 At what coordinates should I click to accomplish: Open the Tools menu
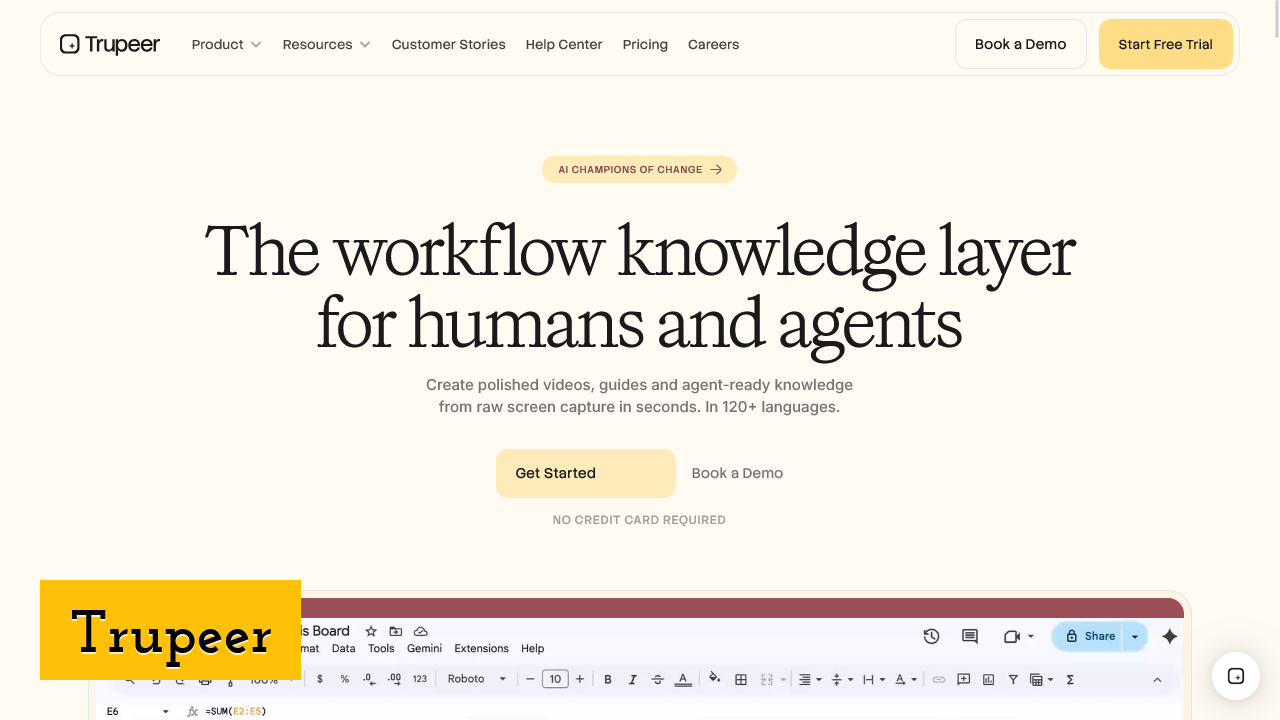[381, 648]
